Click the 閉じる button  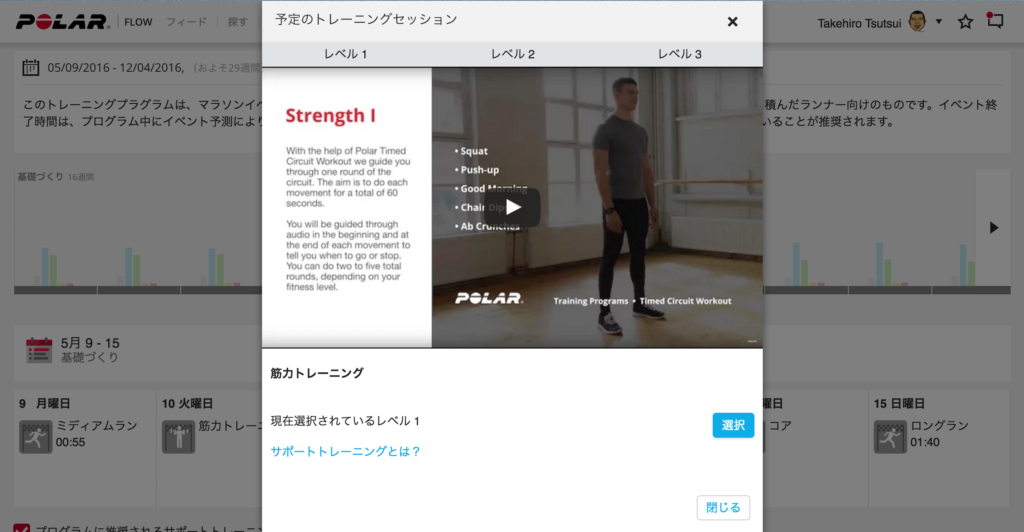coord(723,507)
